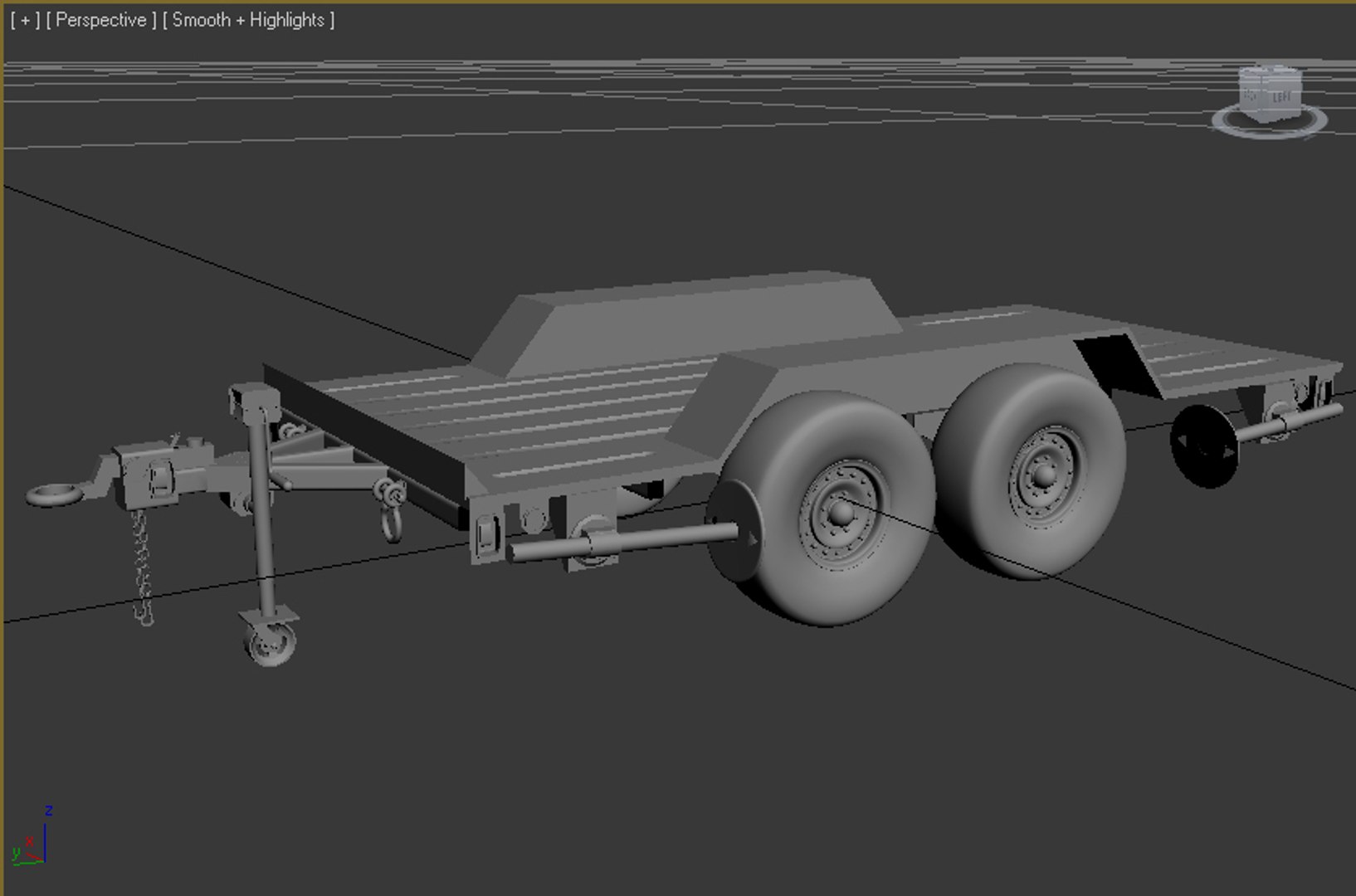Click the XYZ axis tripod indicator
This screenshot has width=1356, height=896.
[x=32, y=836]
